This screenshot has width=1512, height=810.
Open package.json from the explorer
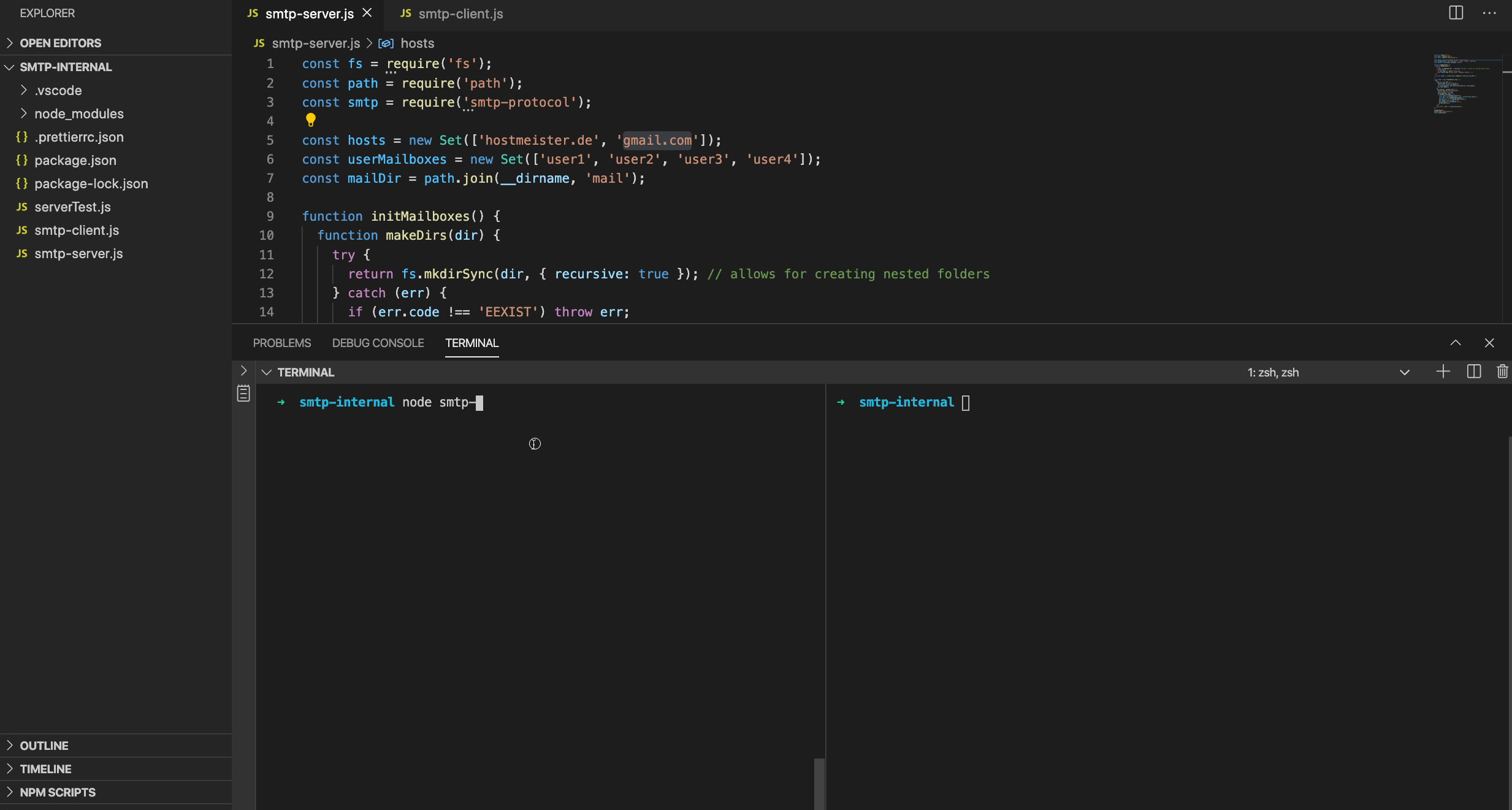tap(75, 160)
